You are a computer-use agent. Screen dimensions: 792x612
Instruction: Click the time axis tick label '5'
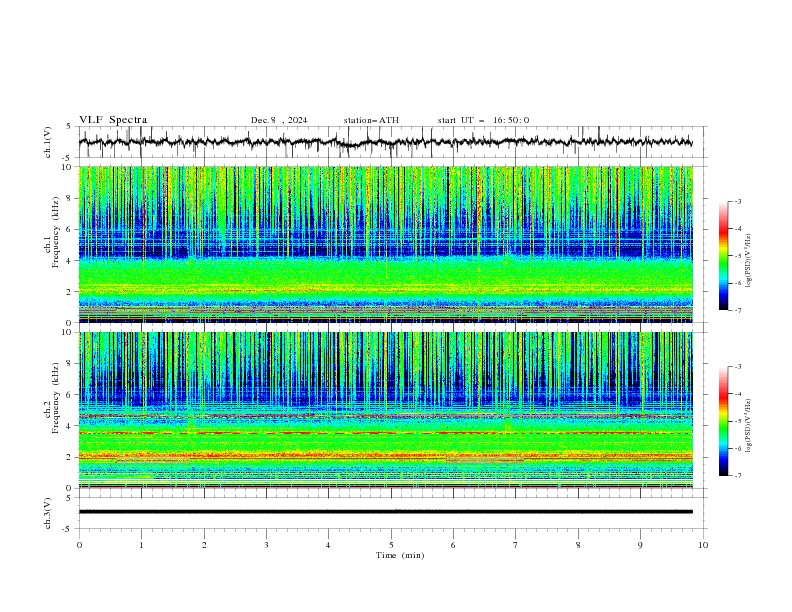391,545
